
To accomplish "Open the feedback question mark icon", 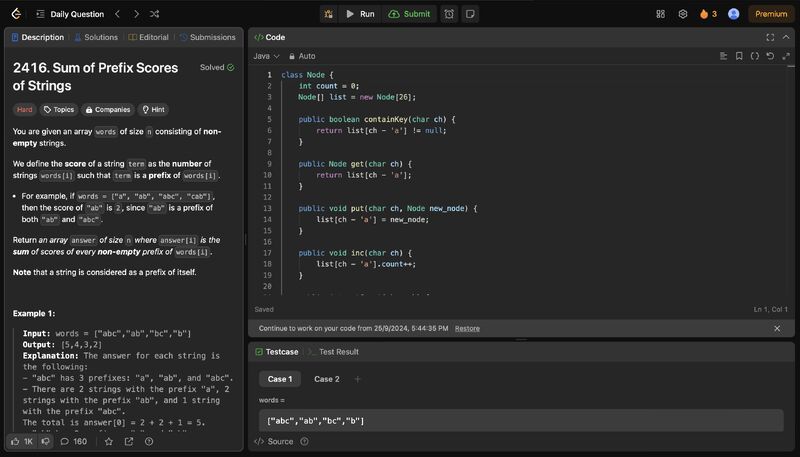I will click(149, 442).
